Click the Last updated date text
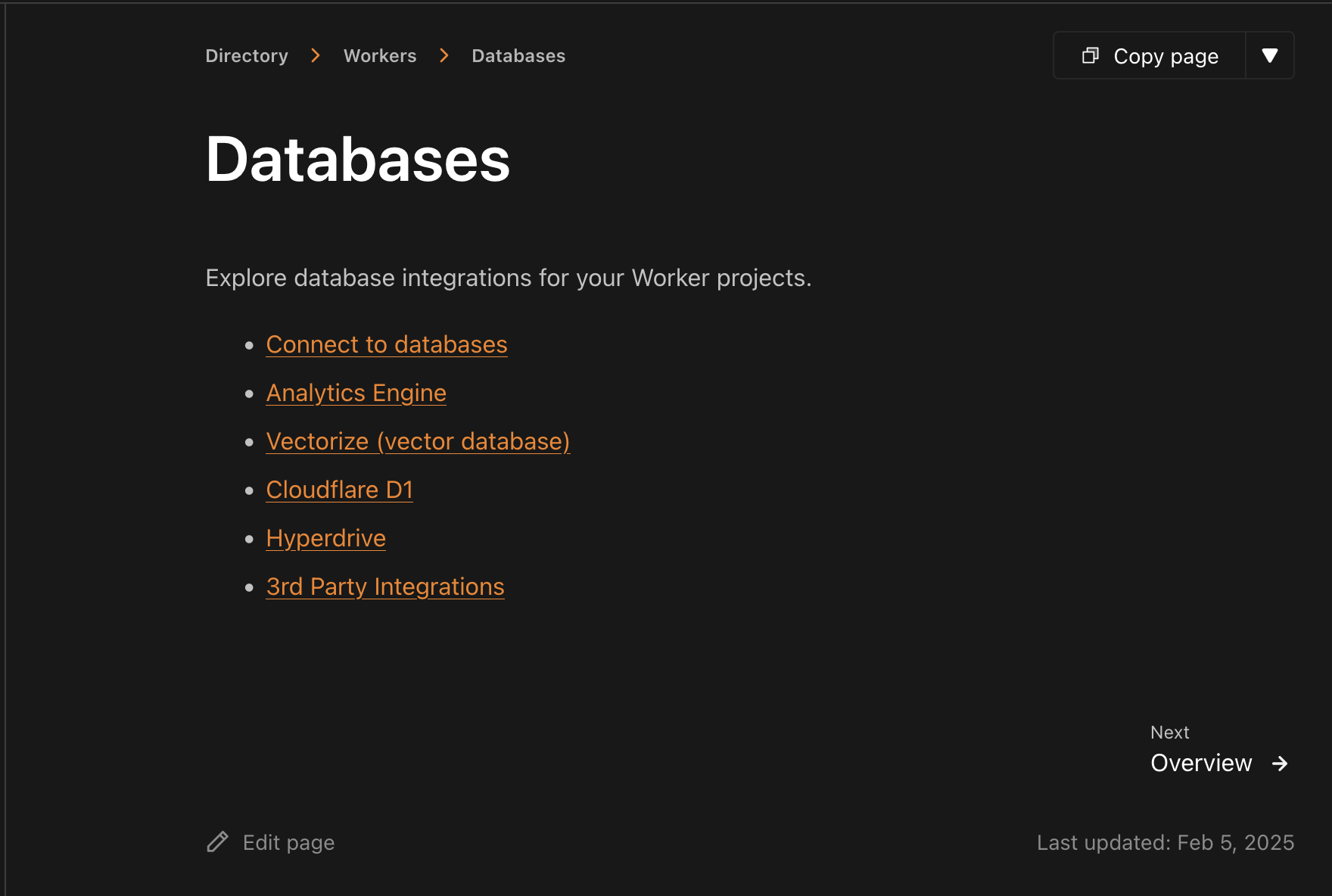Screen dimensions: 1332x896 (x=1165, y=842)
